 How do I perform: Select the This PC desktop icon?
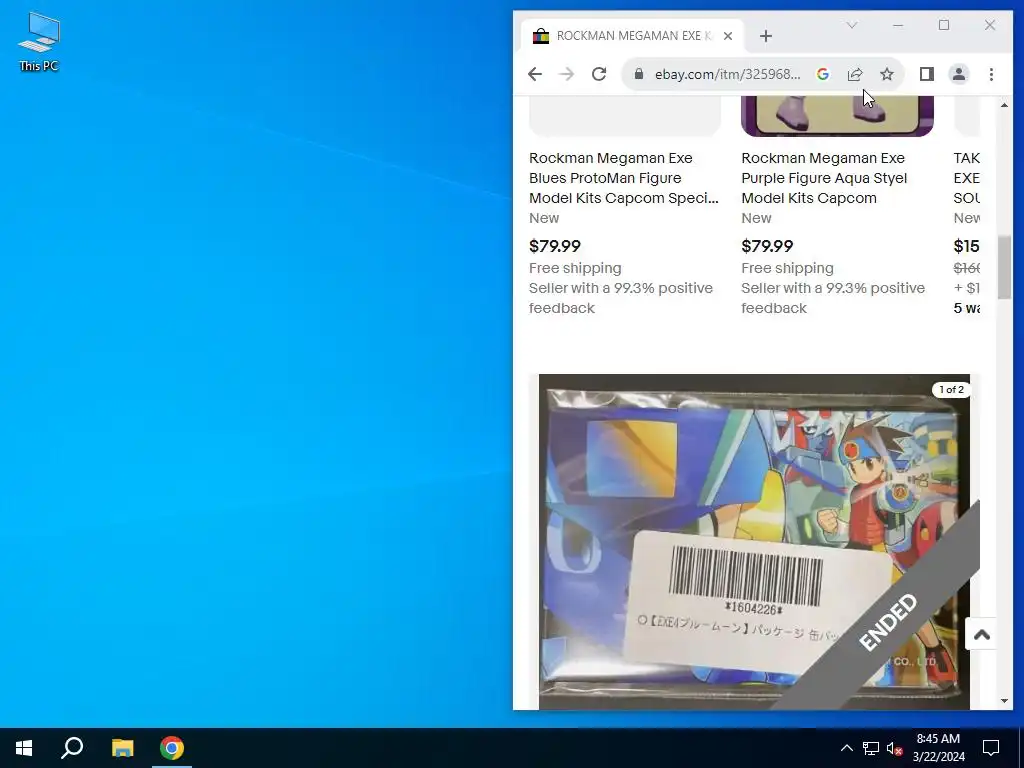(x=39, y=41)
